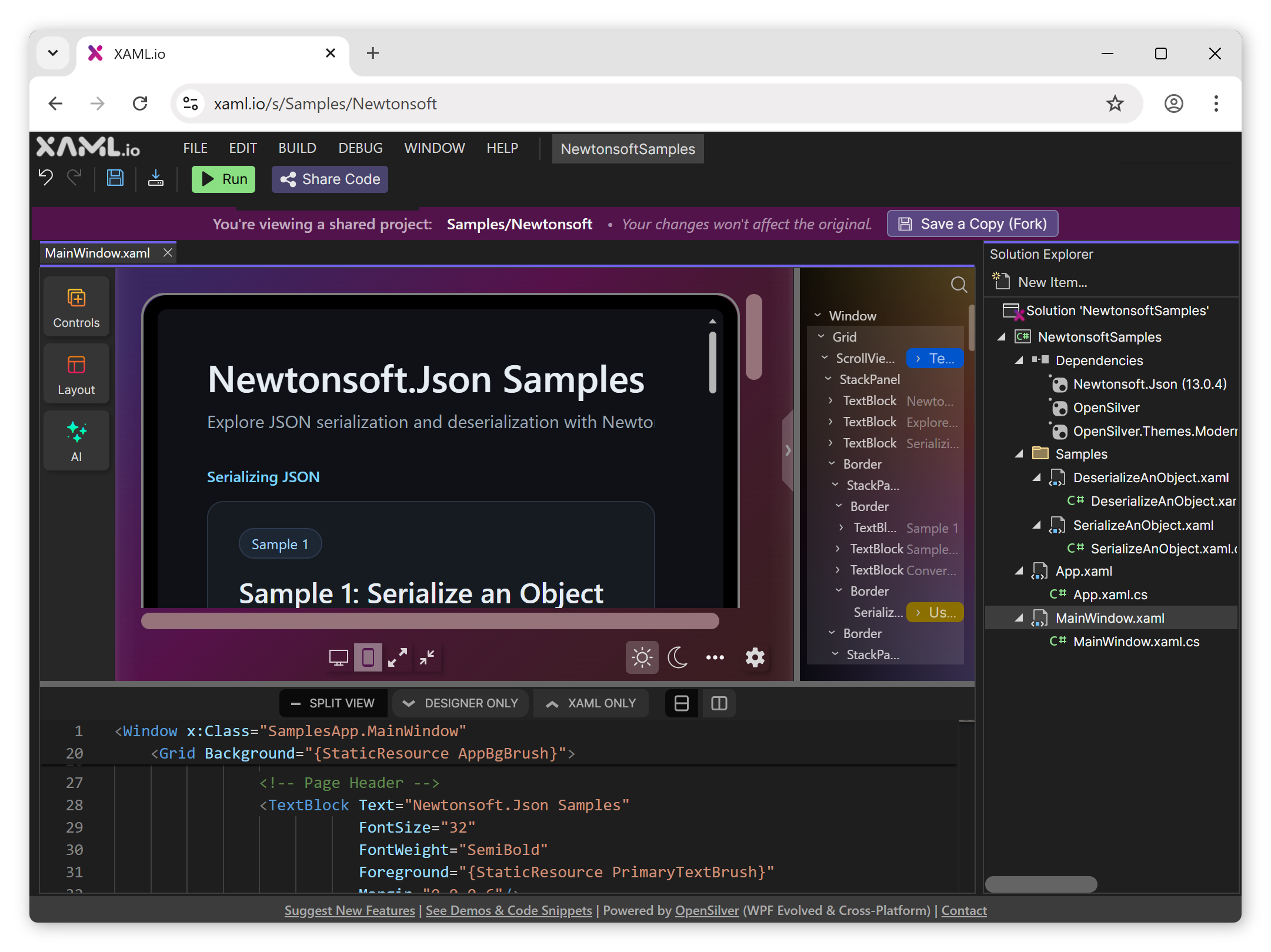Viewport: 1271px width, 952px height.
Task: Open the preview settings gear
Action: click(755, 658)
